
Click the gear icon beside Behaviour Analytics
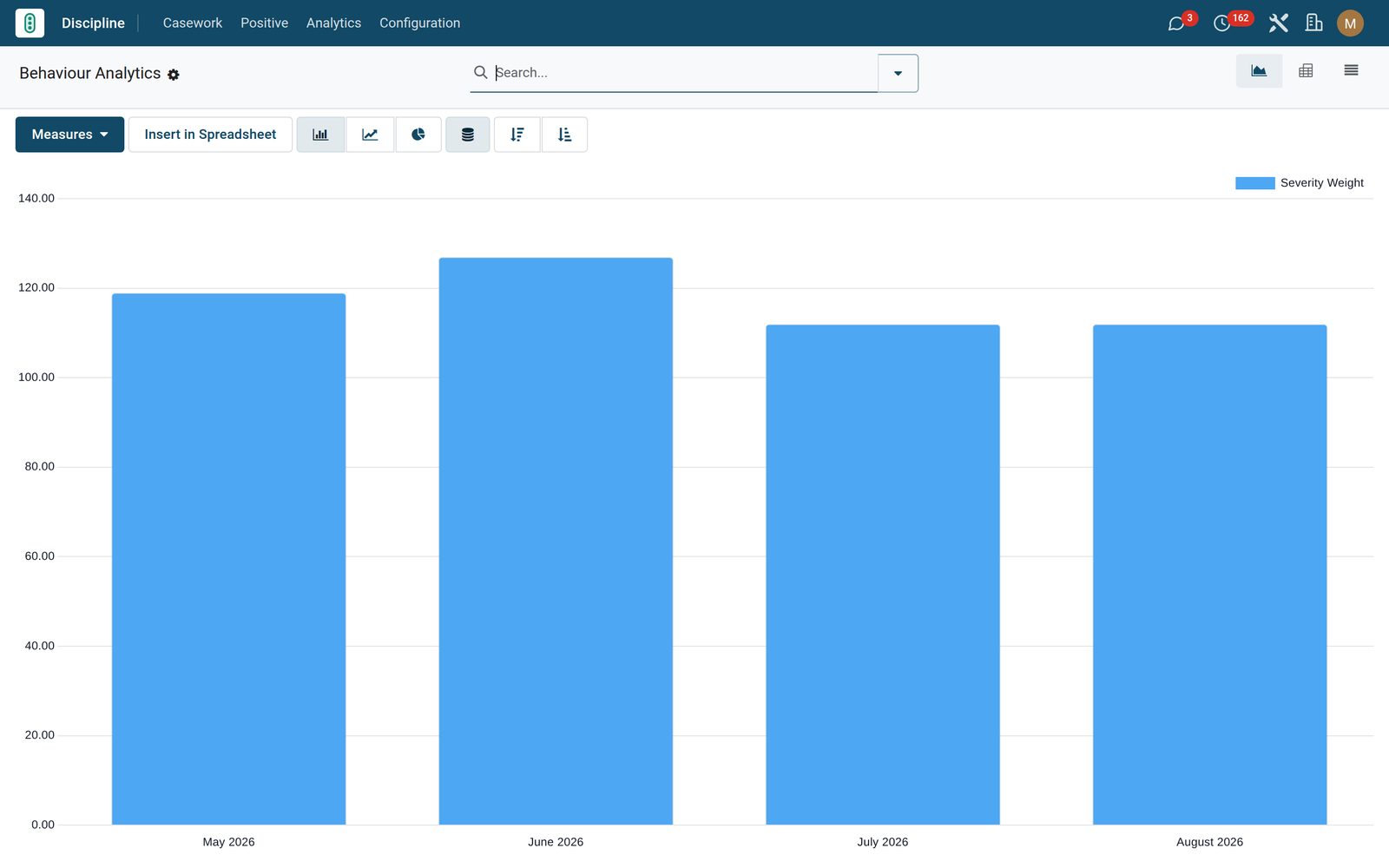(174, 75)
